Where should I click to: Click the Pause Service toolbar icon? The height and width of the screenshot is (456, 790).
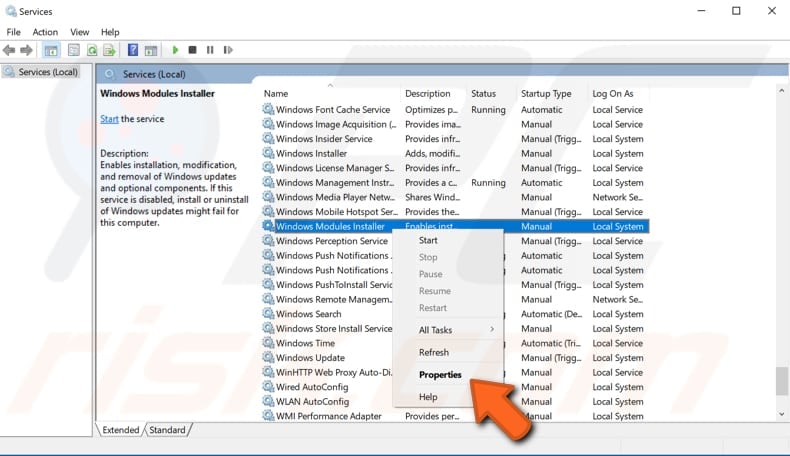coord(210,50)
